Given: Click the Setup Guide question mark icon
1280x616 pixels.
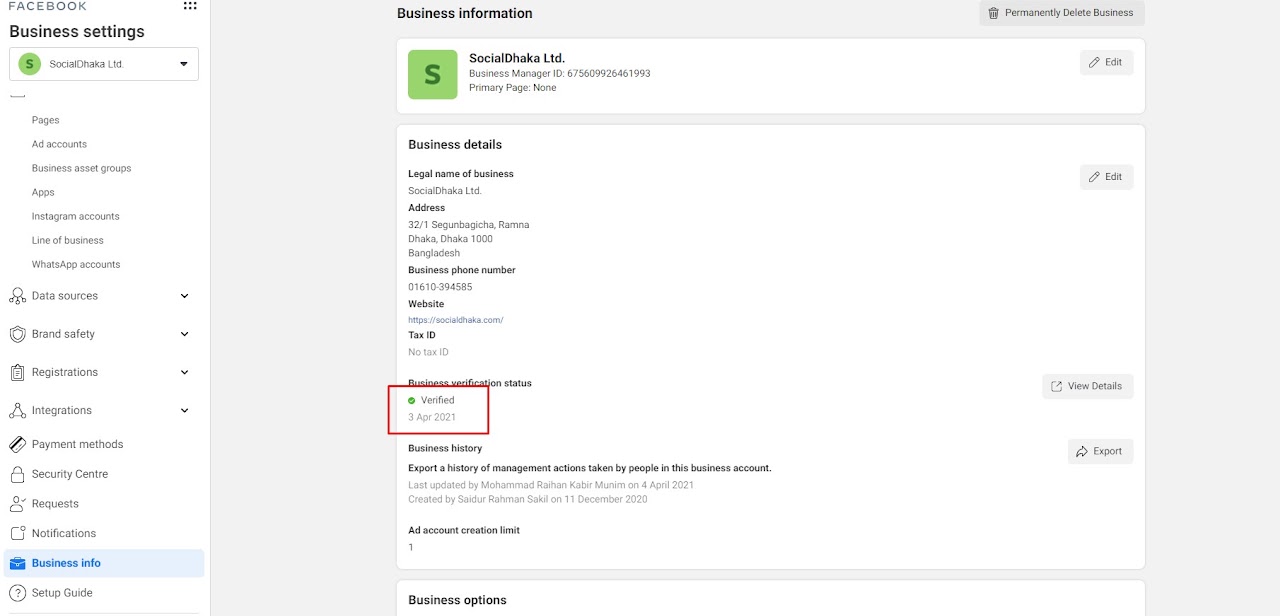Looking at the screenshot, I should (17, 593).
